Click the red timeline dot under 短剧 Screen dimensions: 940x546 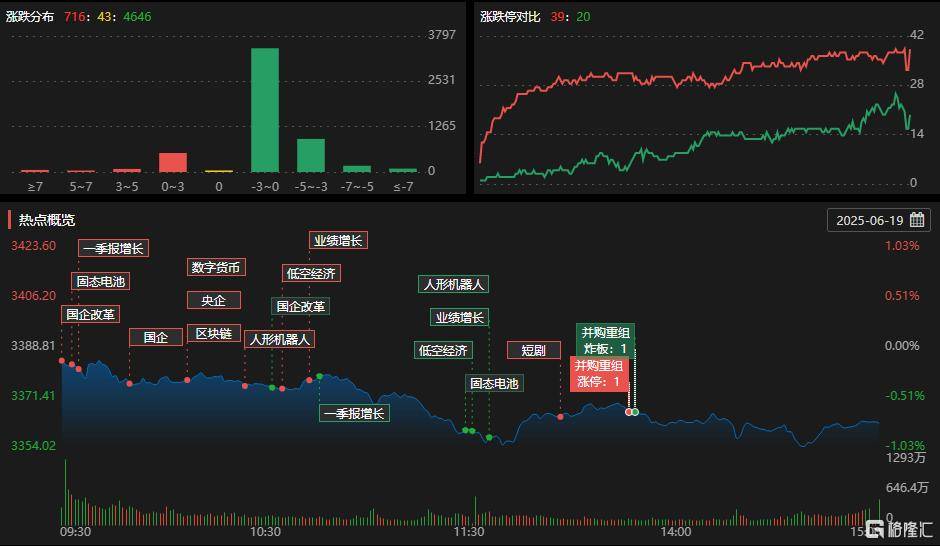click(x=561, y=417)
